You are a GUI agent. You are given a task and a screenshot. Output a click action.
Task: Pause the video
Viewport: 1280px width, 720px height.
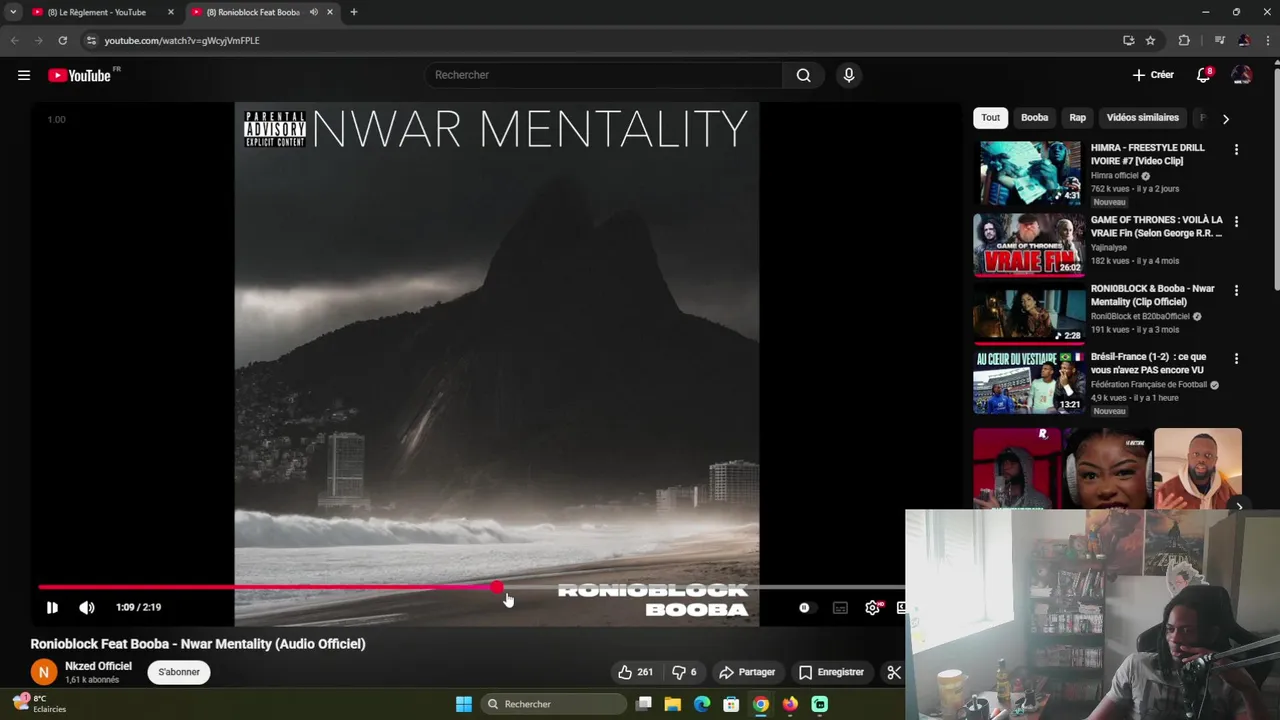[x=52, y=607]
